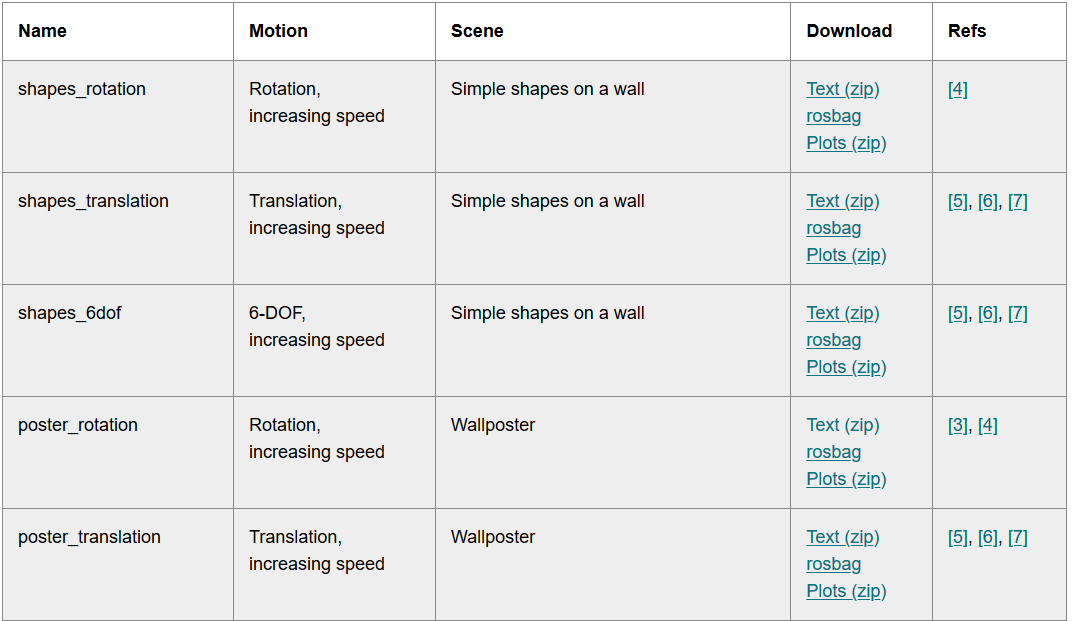The image size is (1073, 621).
Task: Download Plots (zip) for shapes_6dof
Action: coord(846,367)
